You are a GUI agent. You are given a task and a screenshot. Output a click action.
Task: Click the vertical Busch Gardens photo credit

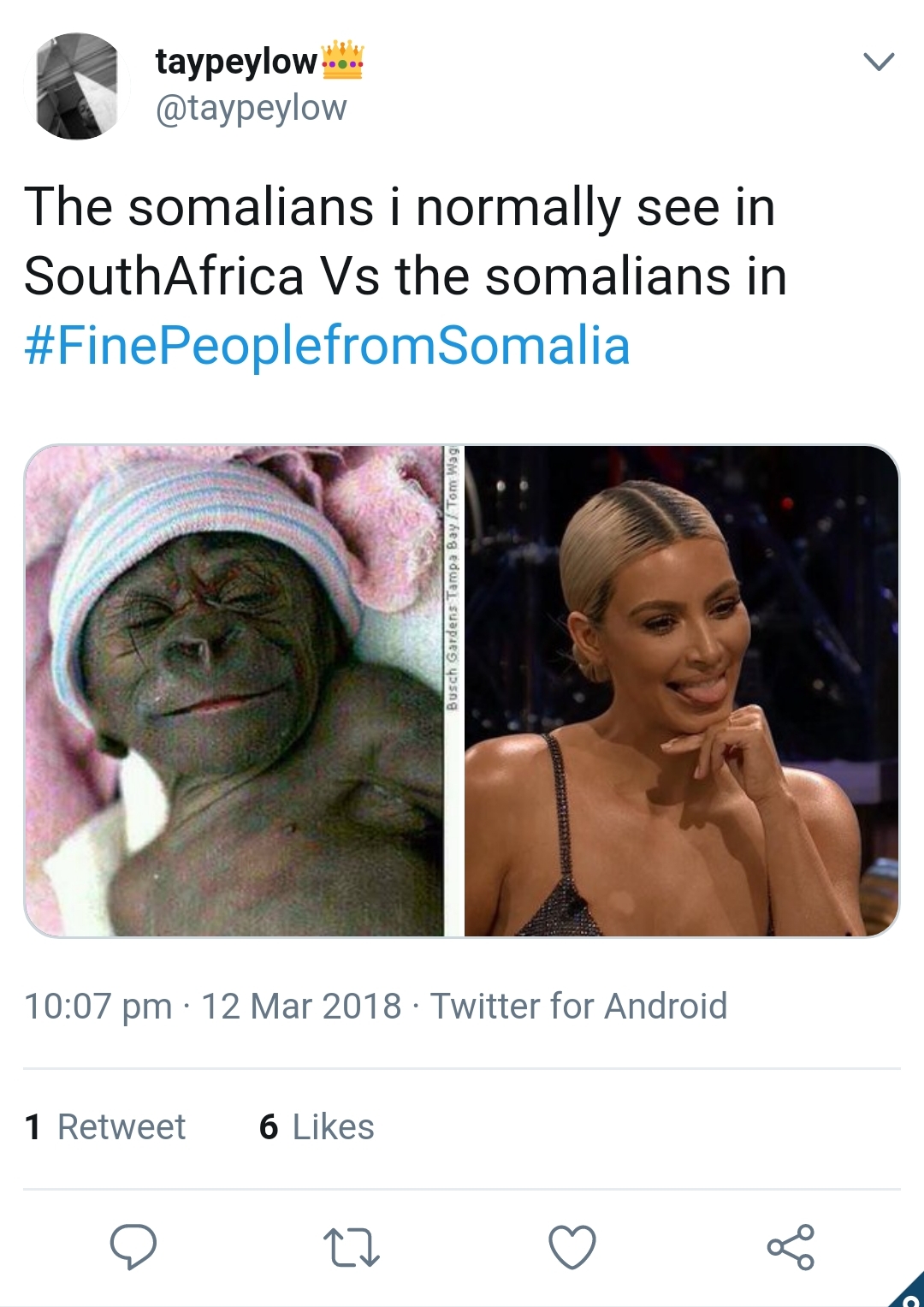(x=453, y=578)
